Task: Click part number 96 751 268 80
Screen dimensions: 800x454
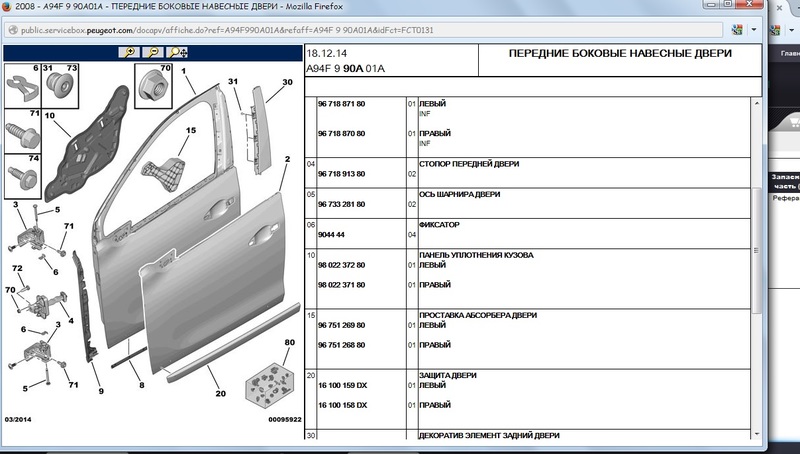Action: [341, 345]
